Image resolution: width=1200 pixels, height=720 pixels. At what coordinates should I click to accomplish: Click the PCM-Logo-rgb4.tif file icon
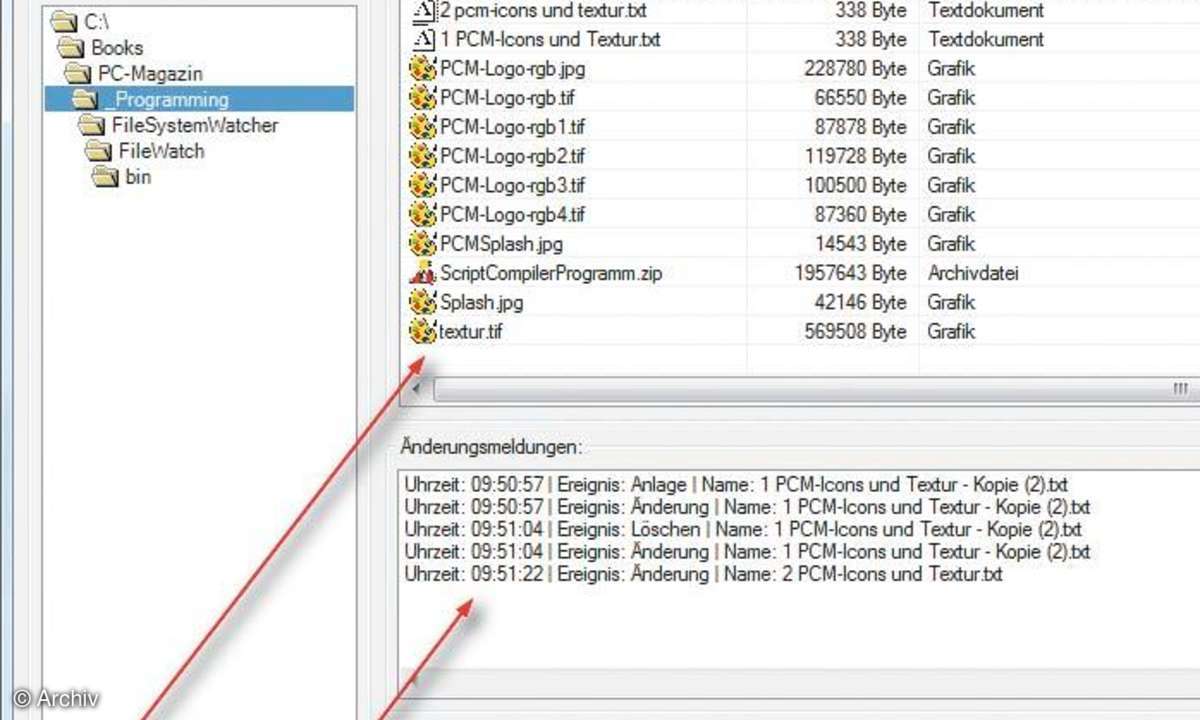tap(424, 214)
